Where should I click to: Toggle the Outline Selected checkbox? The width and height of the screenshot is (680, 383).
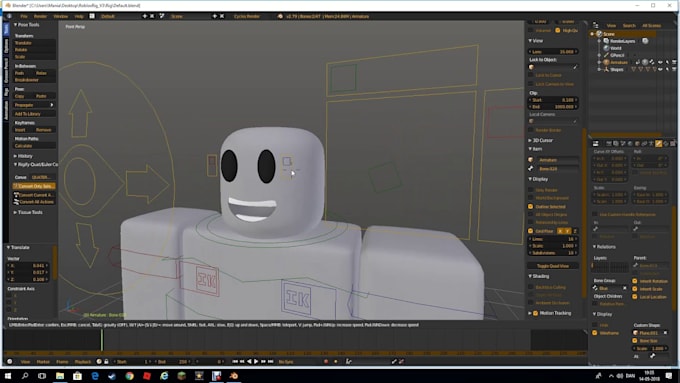tap(530, 206)
